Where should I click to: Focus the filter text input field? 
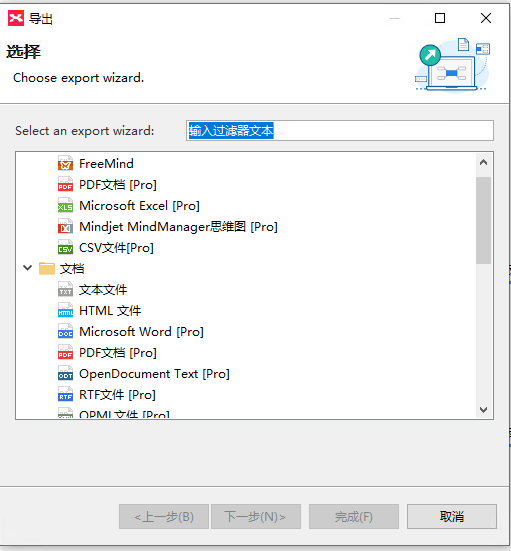[x=339, y=131]
